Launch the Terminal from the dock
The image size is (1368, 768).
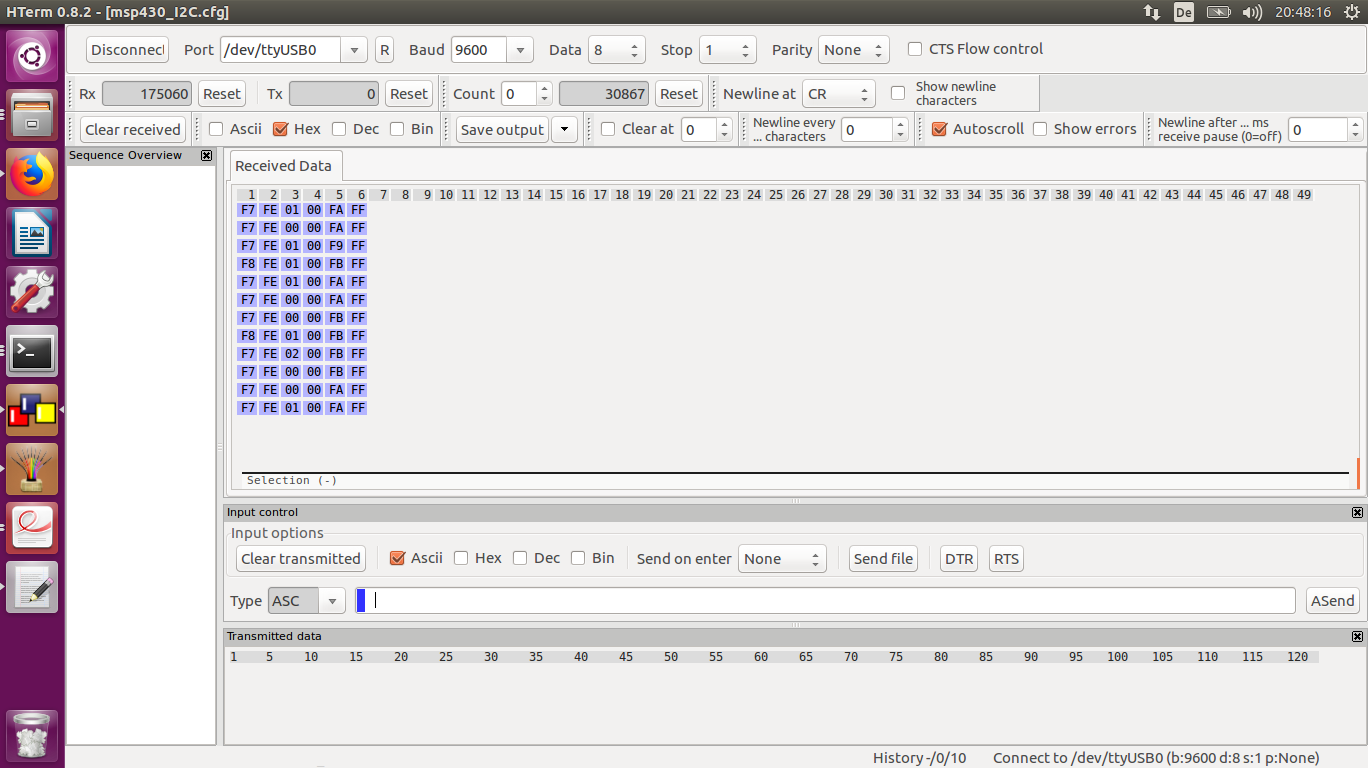point(32,351)
